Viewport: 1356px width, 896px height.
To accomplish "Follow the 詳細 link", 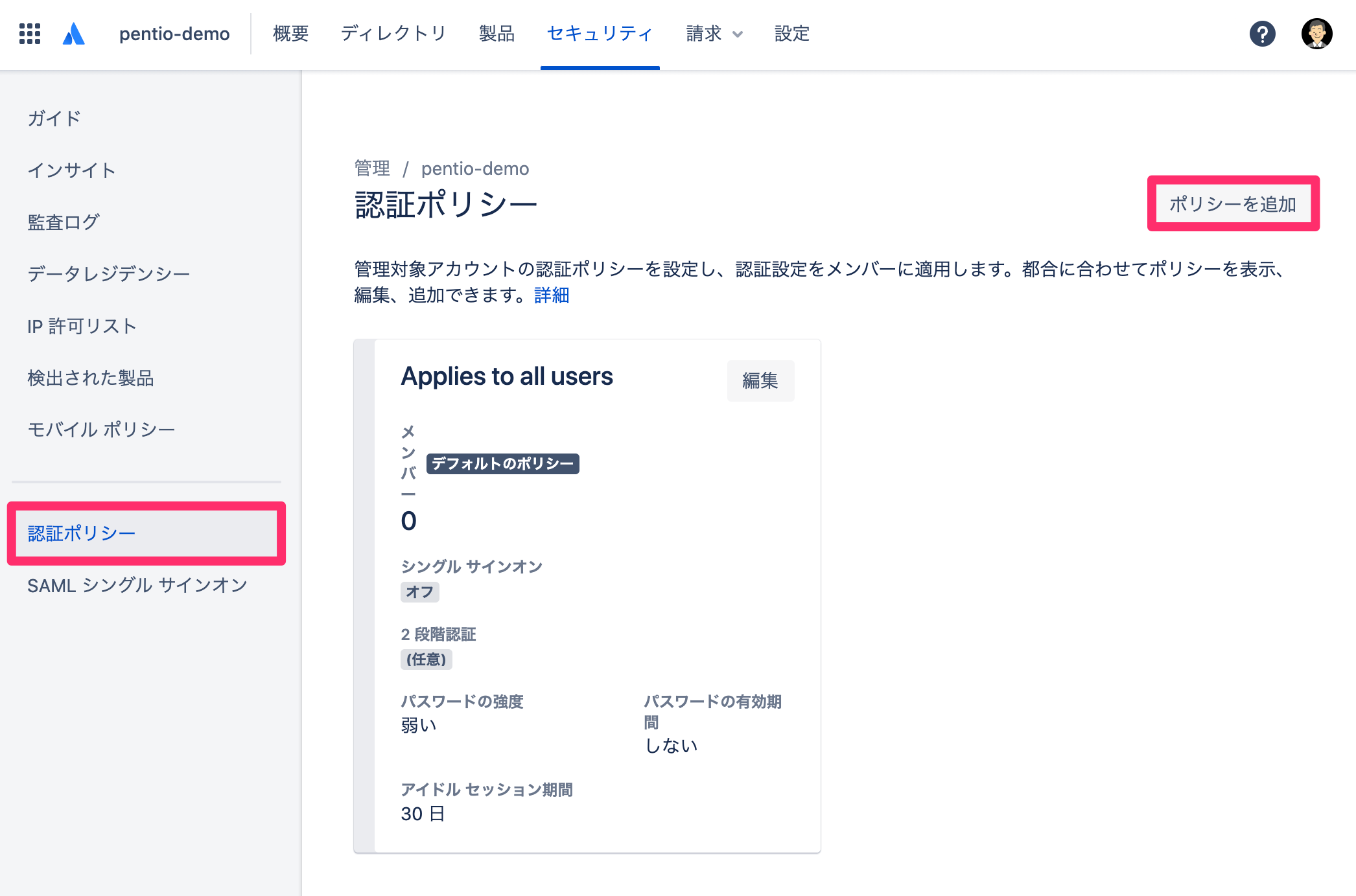I will coord(552,295).
